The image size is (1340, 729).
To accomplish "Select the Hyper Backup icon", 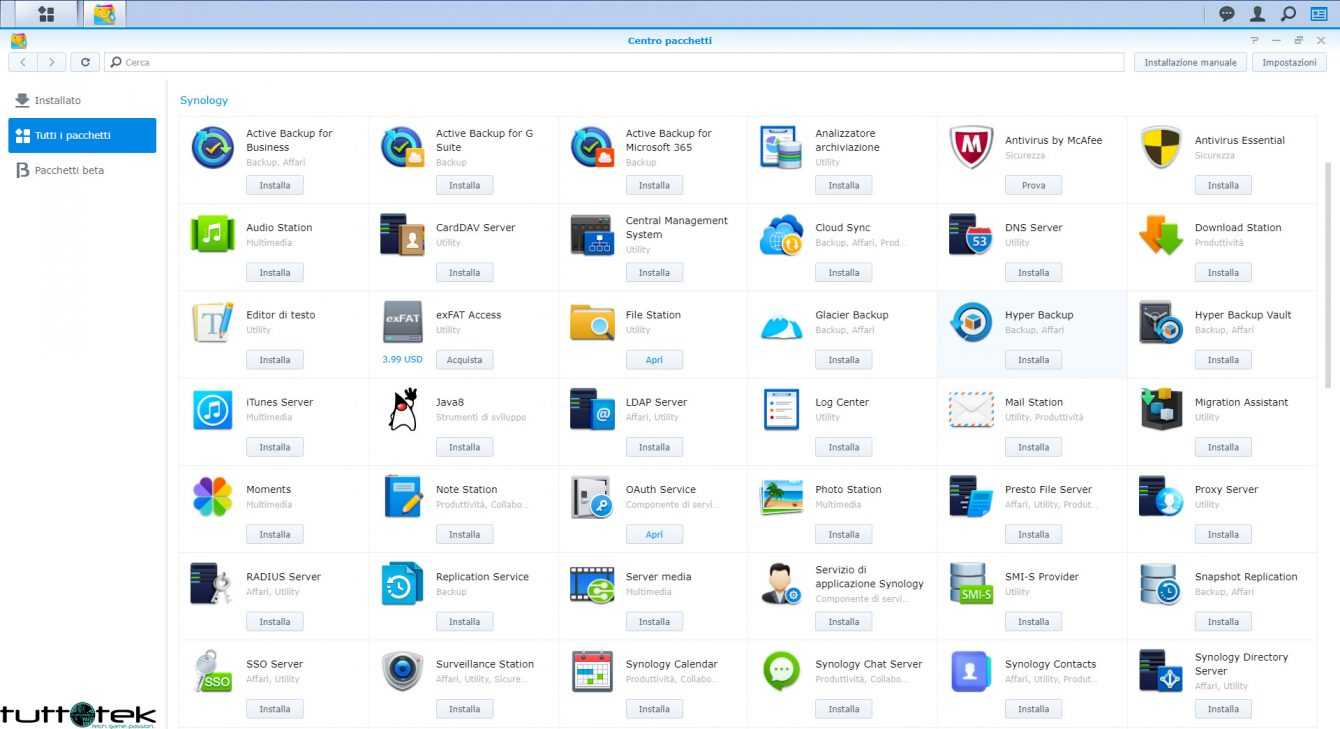I will [971, 322].
